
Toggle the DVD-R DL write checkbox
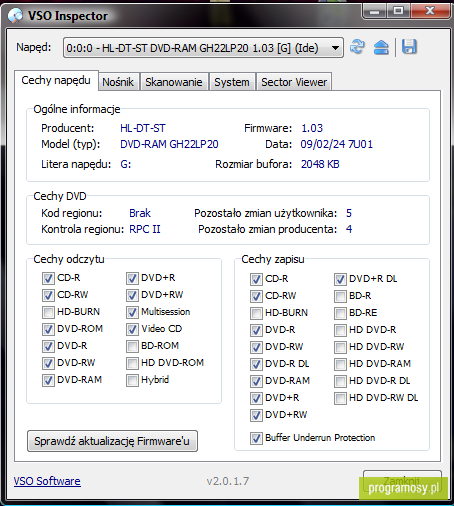256,364
